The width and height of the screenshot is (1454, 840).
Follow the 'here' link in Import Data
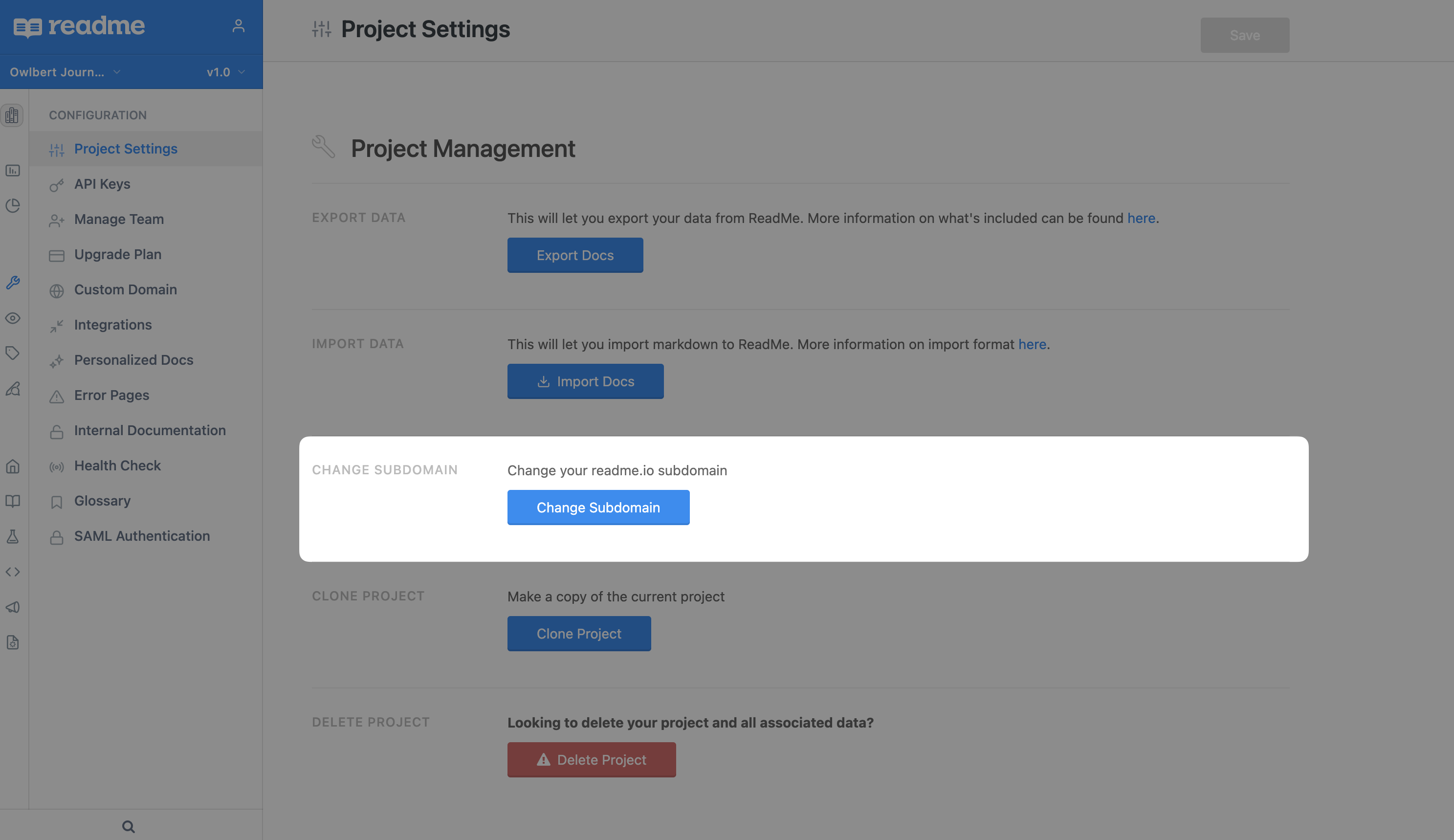point(1032,344)
